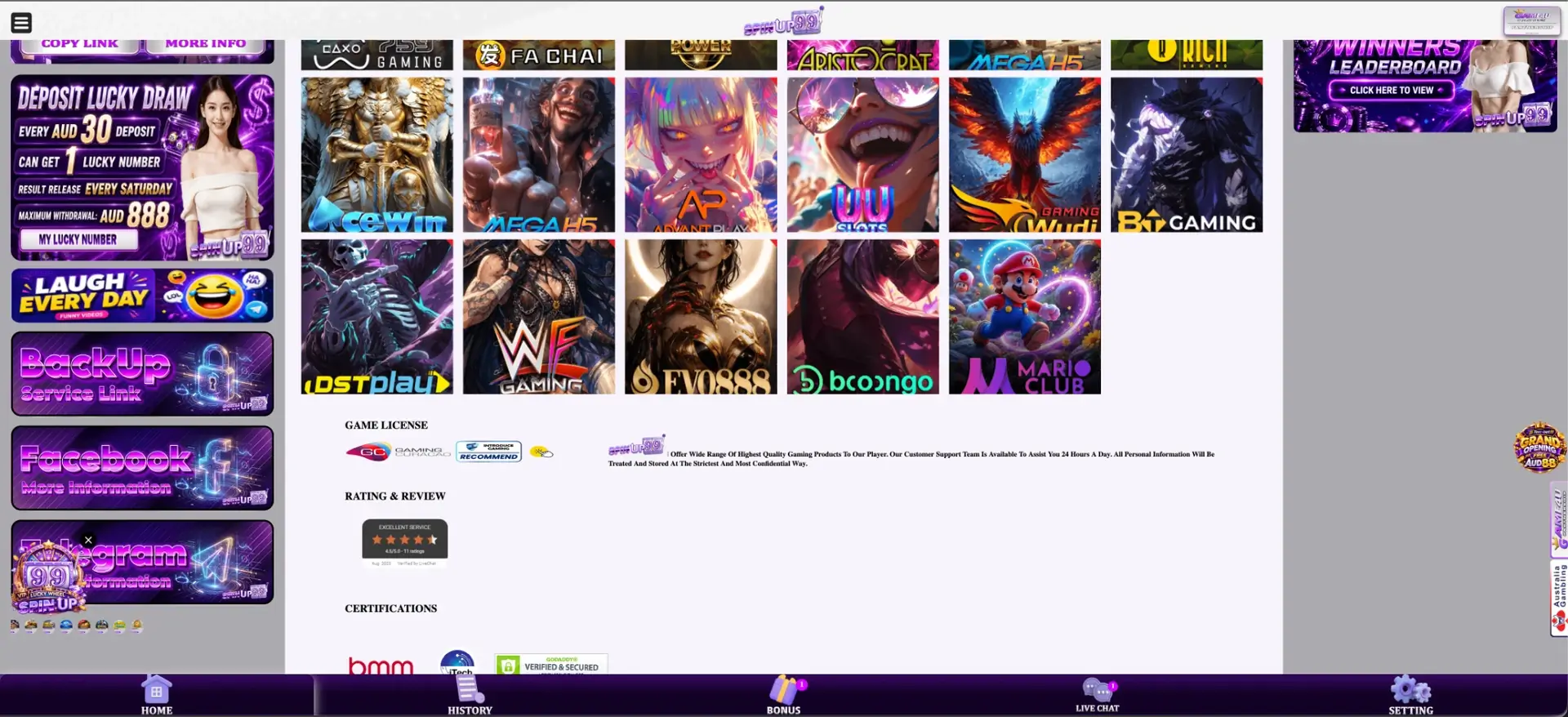The width and height of the screenshot is (1568, 717).
Task: Open HISTORY in bottom navigation
Action: 470,696
